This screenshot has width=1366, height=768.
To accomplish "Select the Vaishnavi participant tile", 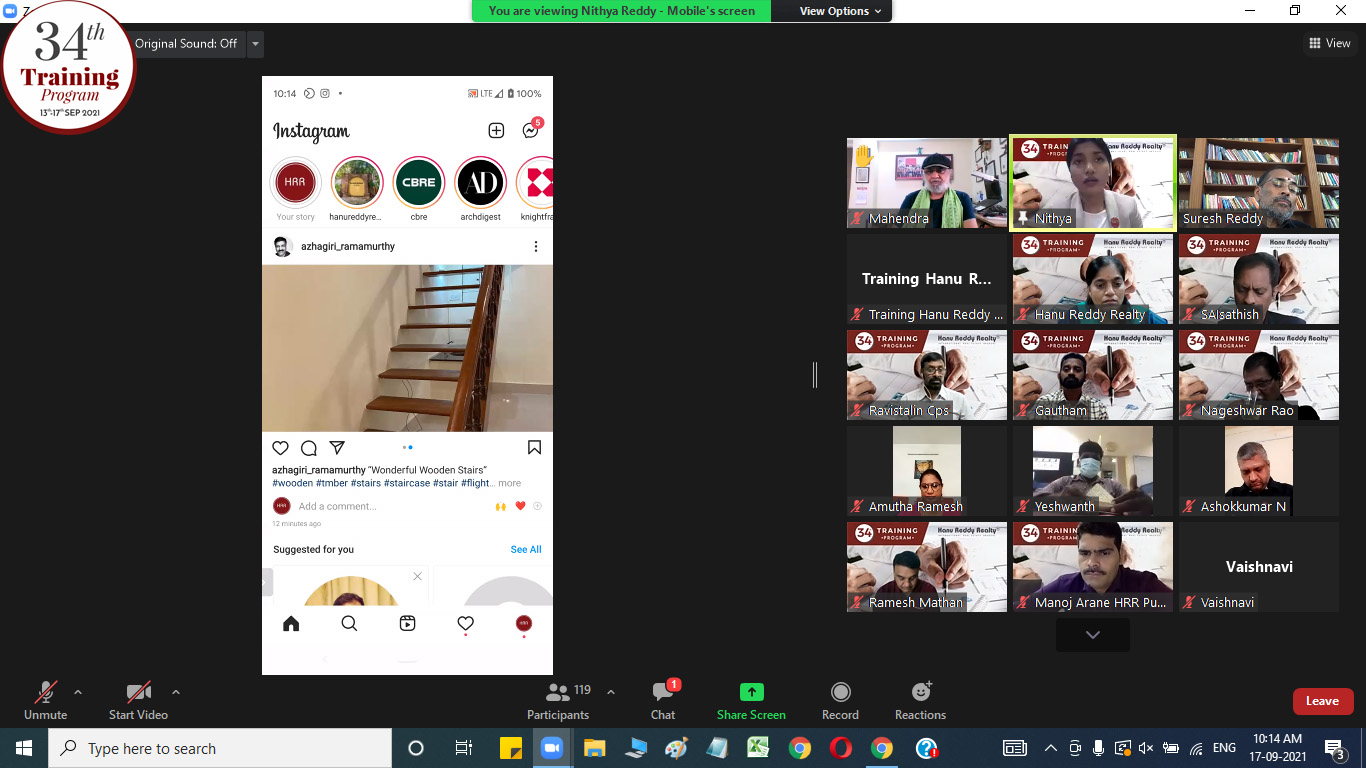I will [1259, 567].
